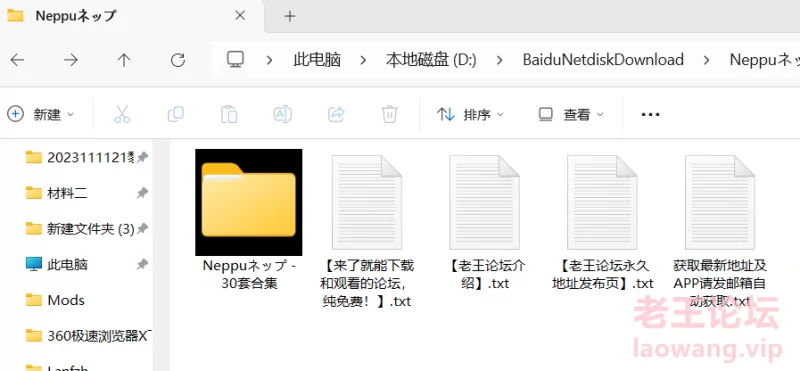Screen dimensions: 800x371
Task: Expand the chevron after BaiduNetdiskDownload
Action: [707, 60]
